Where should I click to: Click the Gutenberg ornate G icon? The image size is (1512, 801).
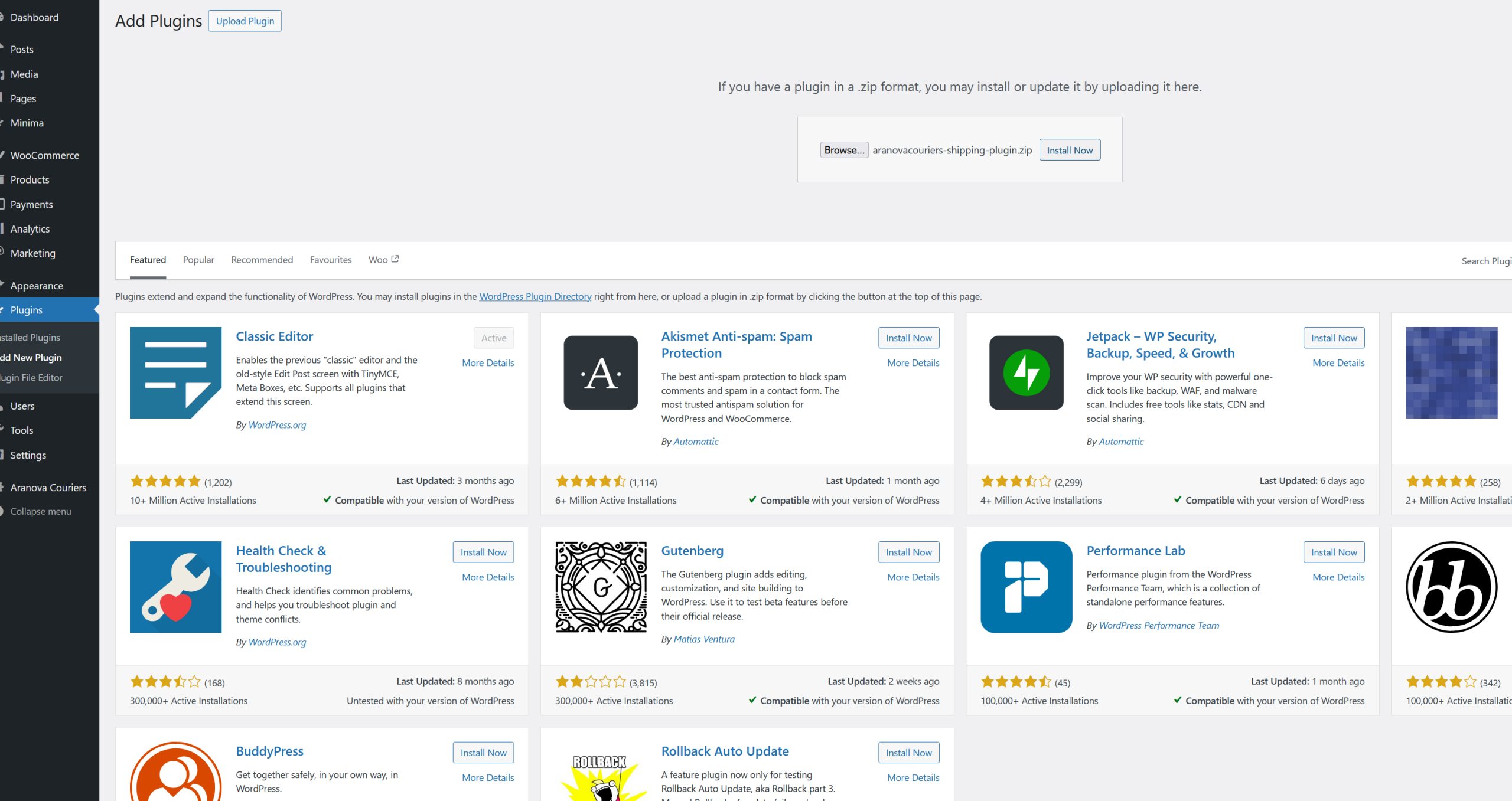point(601,587)
